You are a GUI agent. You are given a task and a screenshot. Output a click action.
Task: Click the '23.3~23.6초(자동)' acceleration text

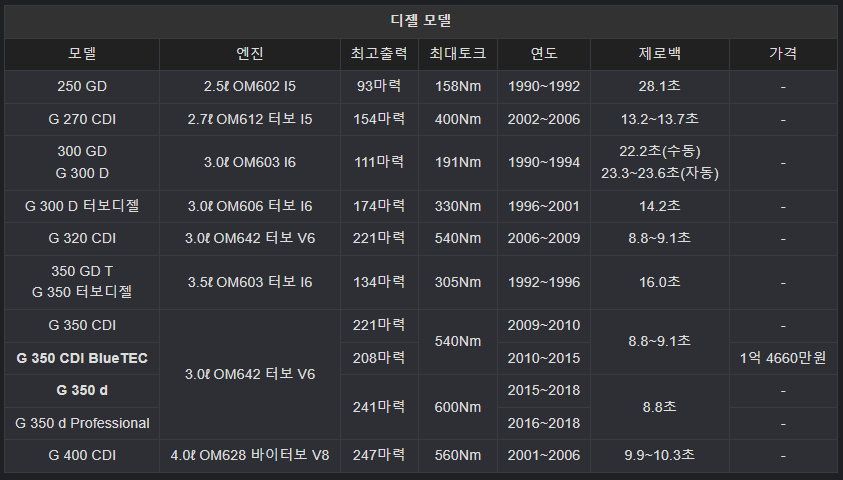tap(660, 174)
